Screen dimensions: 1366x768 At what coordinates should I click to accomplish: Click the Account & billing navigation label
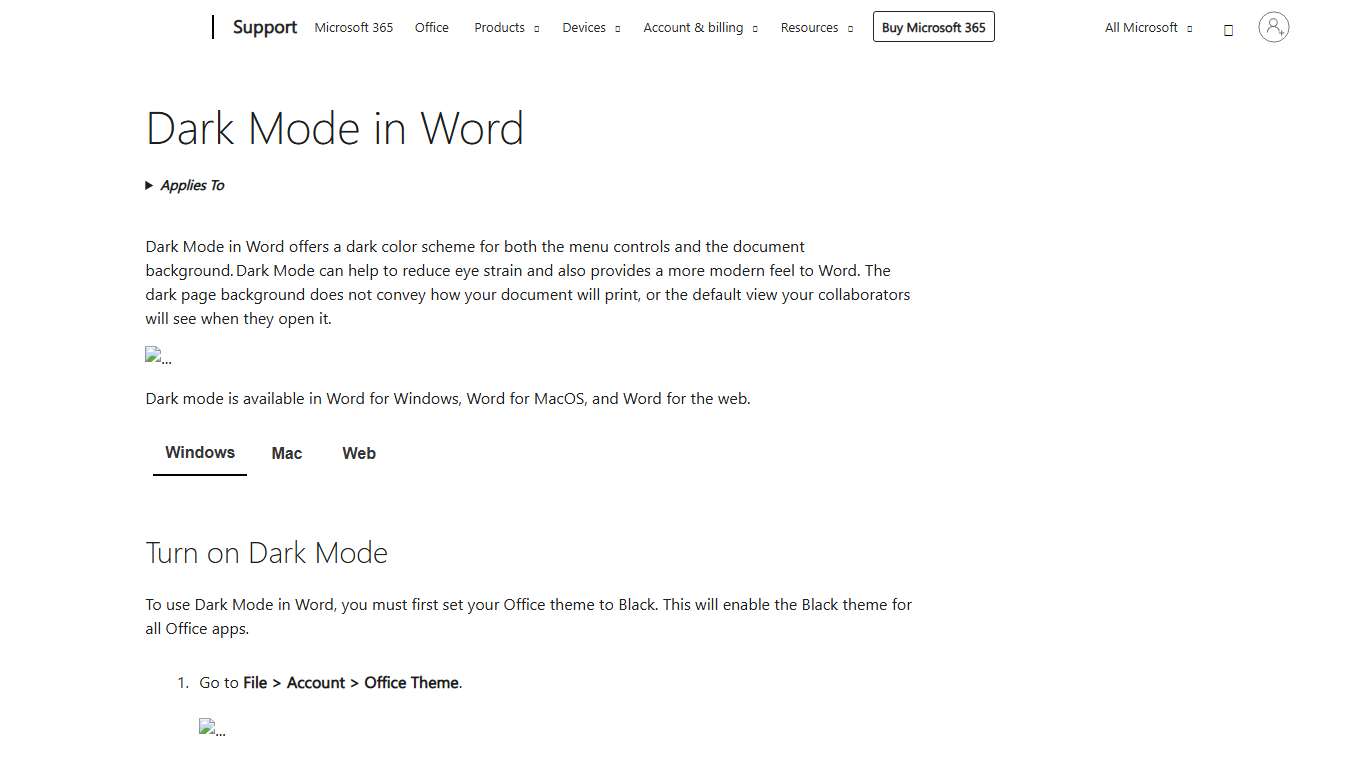point(693,27)
